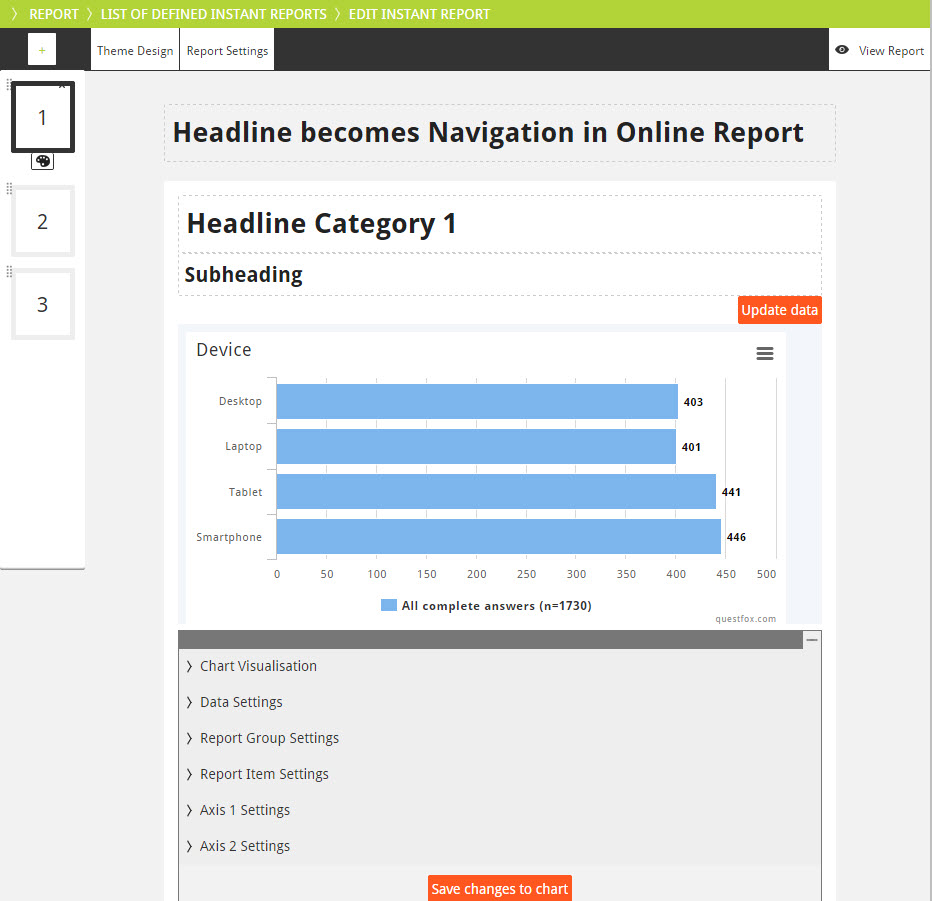Click Save changes to chart
The width and height of the screenshot is (932, 901).
(500, 888)
